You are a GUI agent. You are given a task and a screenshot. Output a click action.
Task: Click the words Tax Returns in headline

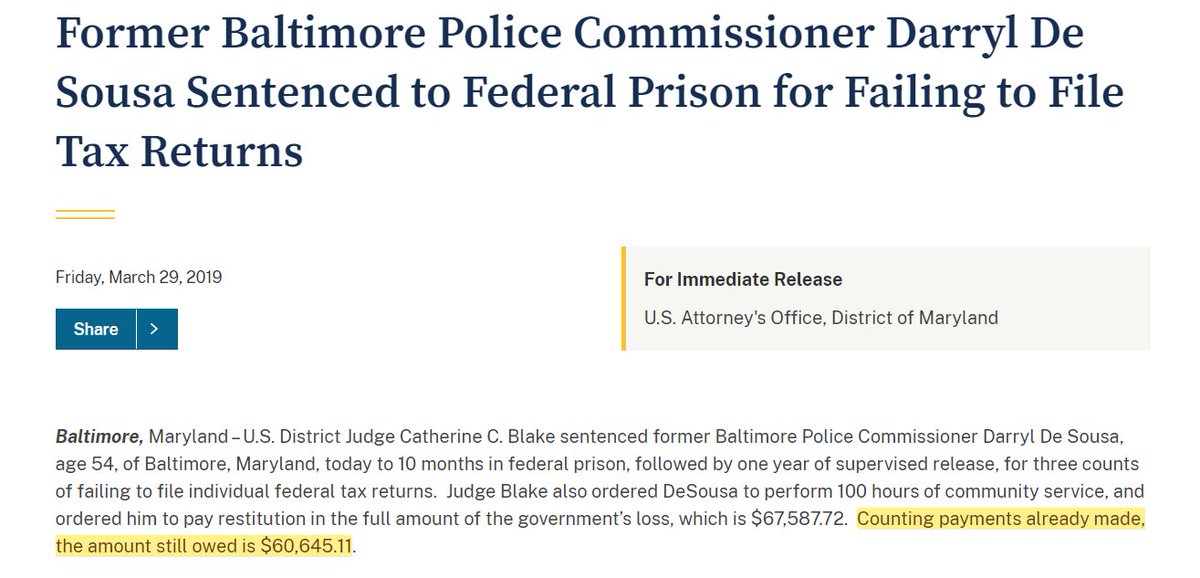(x=179, y=151)
